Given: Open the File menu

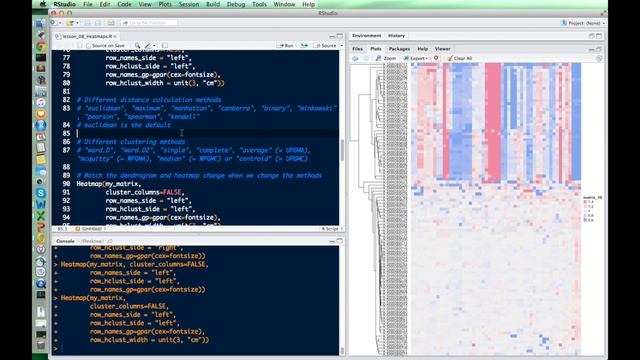Looking at the screenshot, I should click(88, 4).
